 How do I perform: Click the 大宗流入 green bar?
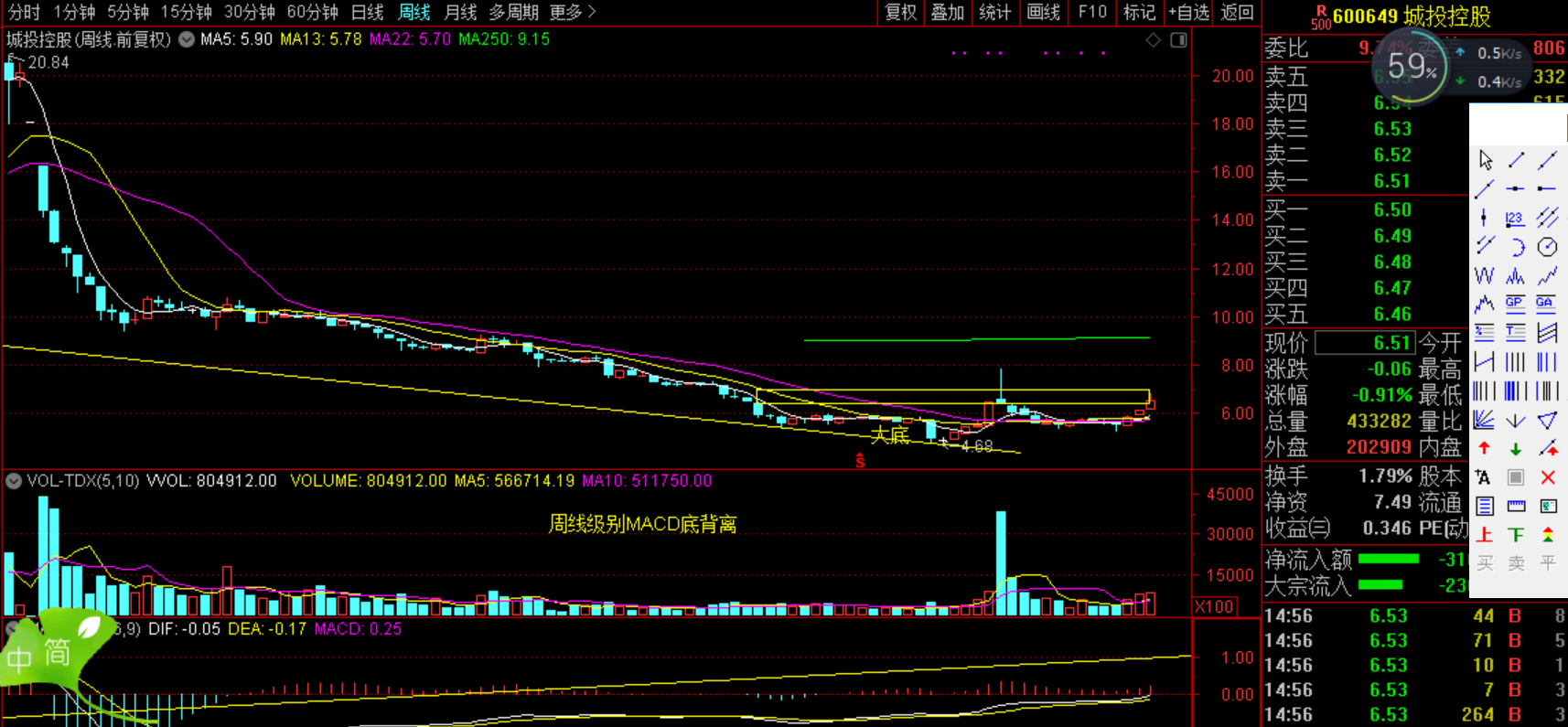click(x=1380, y=584)
